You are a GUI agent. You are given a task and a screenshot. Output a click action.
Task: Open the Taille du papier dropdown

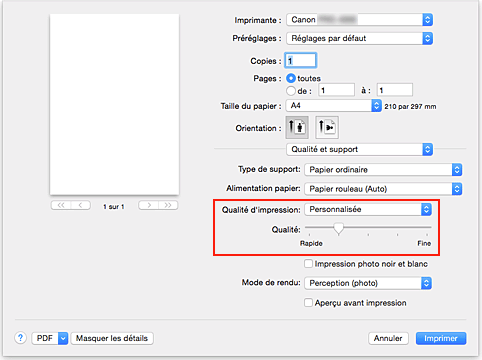click(333, 106)
